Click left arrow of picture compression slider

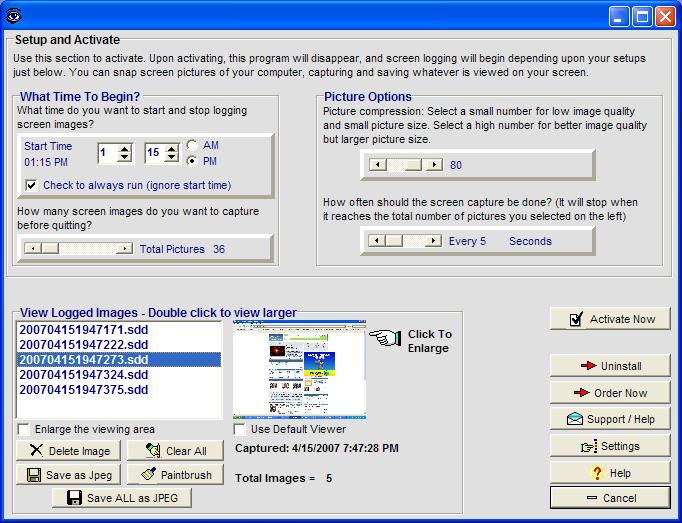(378, 164)
